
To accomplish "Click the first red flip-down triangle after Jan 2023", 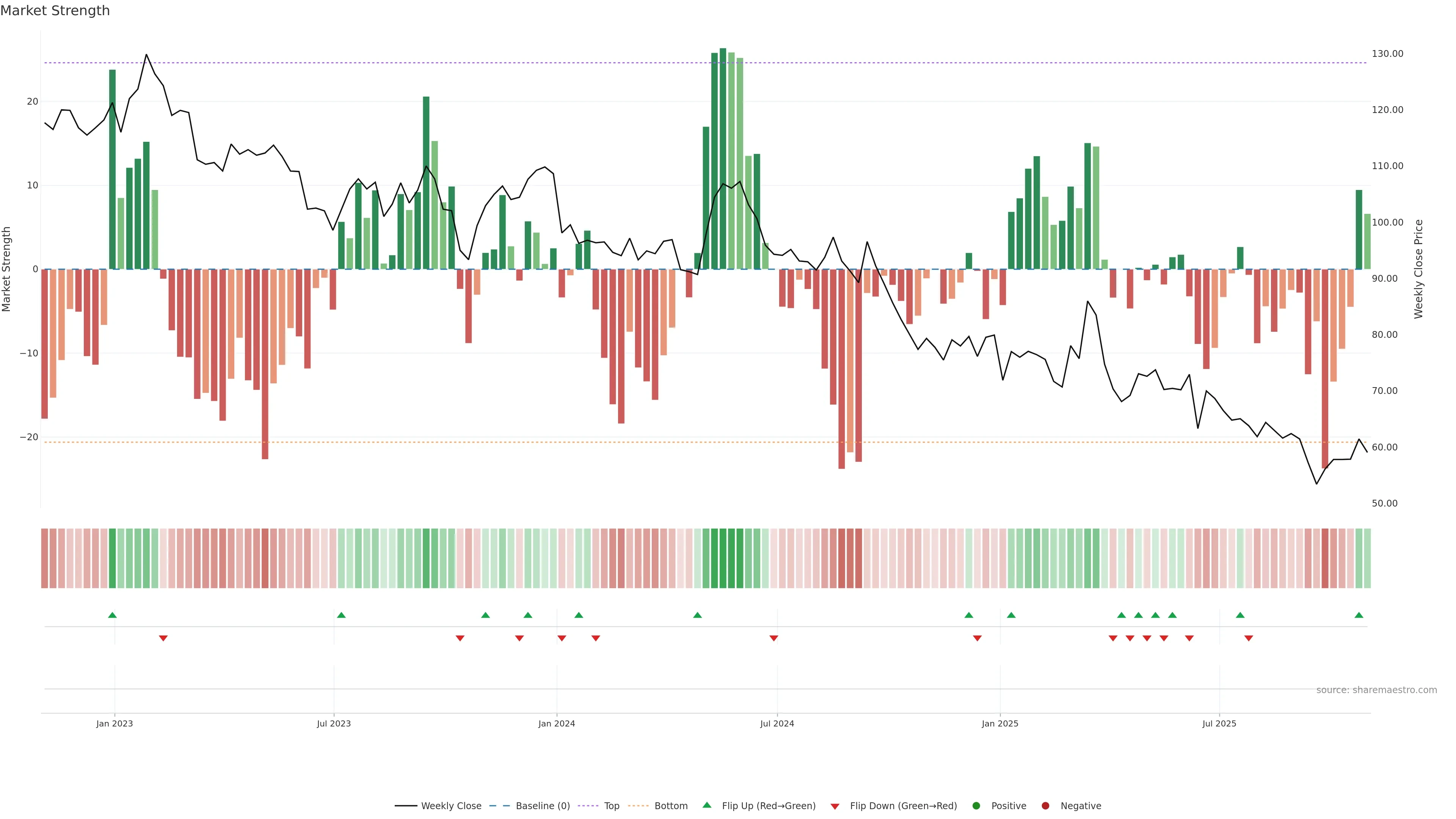I will click(163, 638).
